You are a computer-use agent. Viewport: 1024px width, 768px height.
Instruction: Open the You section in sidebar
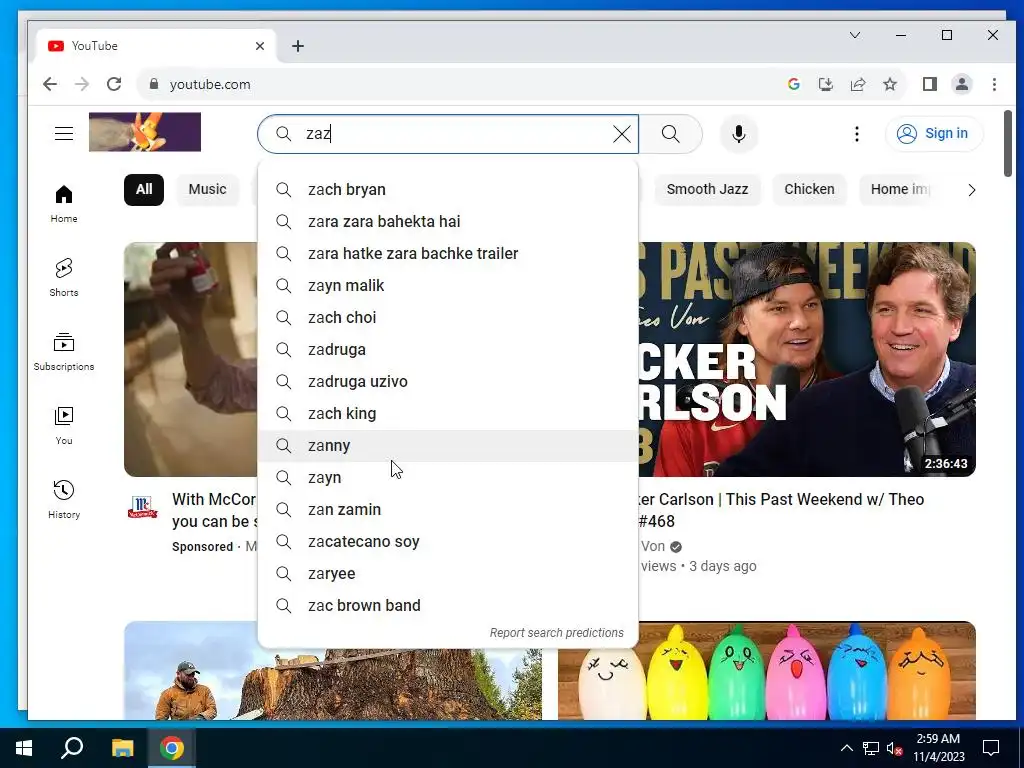pyautogui.click(x=64, y=426)
